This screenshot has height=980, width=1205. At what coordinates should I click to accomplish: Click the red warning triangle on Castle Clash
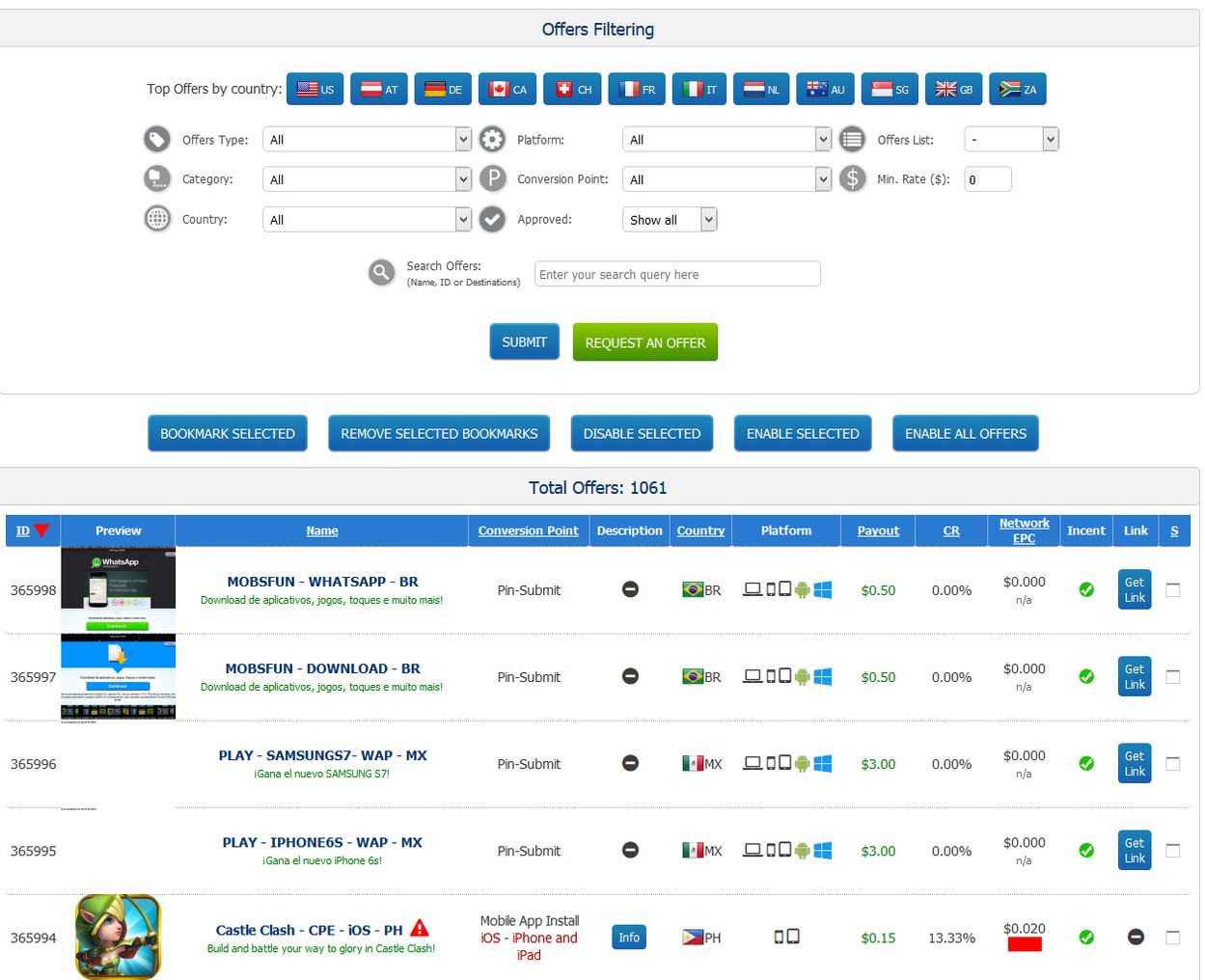click(420, 928)
